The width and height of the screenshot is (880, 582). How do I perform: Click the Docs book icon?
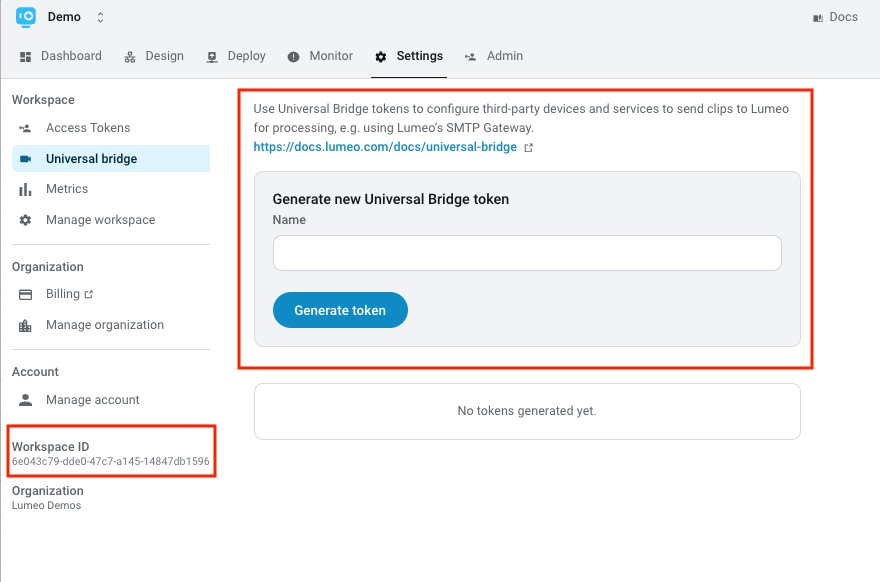pos(818,18)
